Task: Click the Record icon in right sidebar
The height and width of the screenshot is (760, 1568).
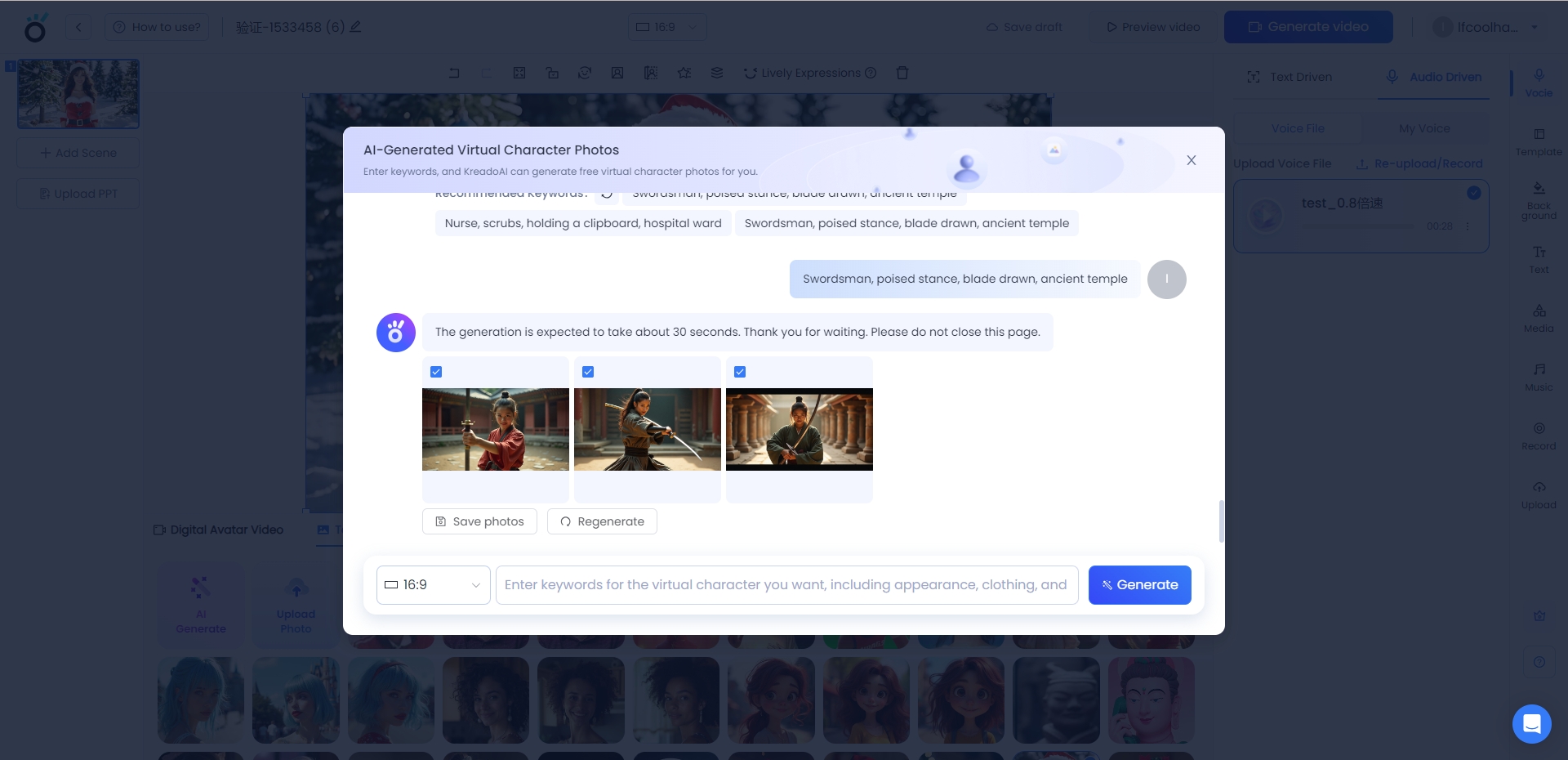Action: click(x=1539, y=436)
